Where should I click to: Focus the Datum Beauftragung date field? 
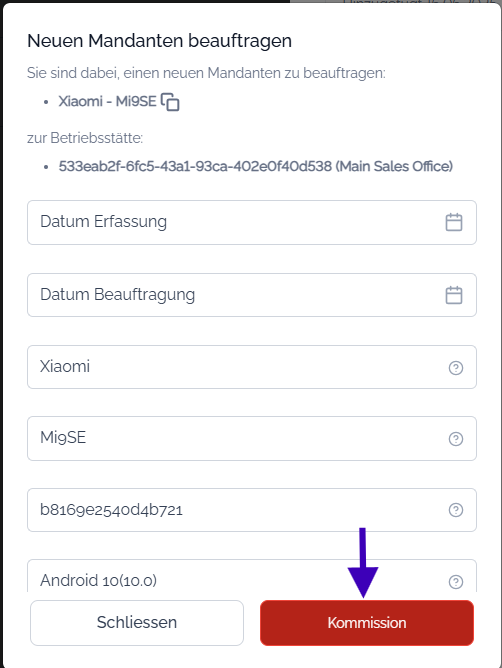(252, 295)
